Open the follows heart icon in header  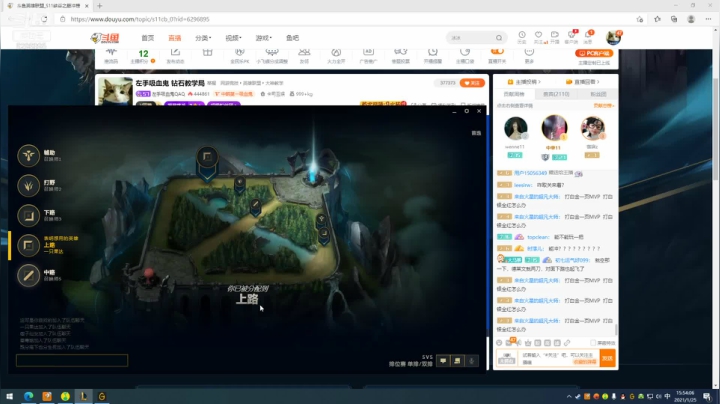click(539, 37)
